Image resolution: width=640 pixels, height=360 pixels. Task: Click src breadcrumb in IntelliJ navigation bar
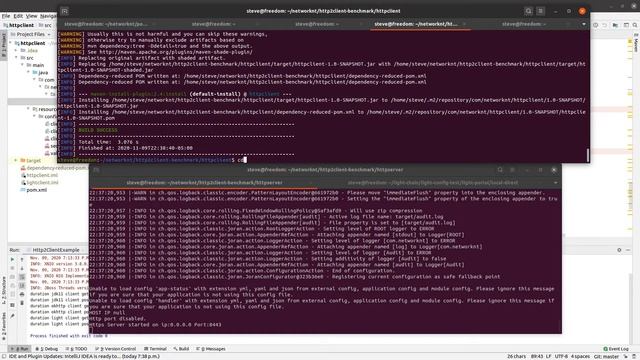(45, 25)
